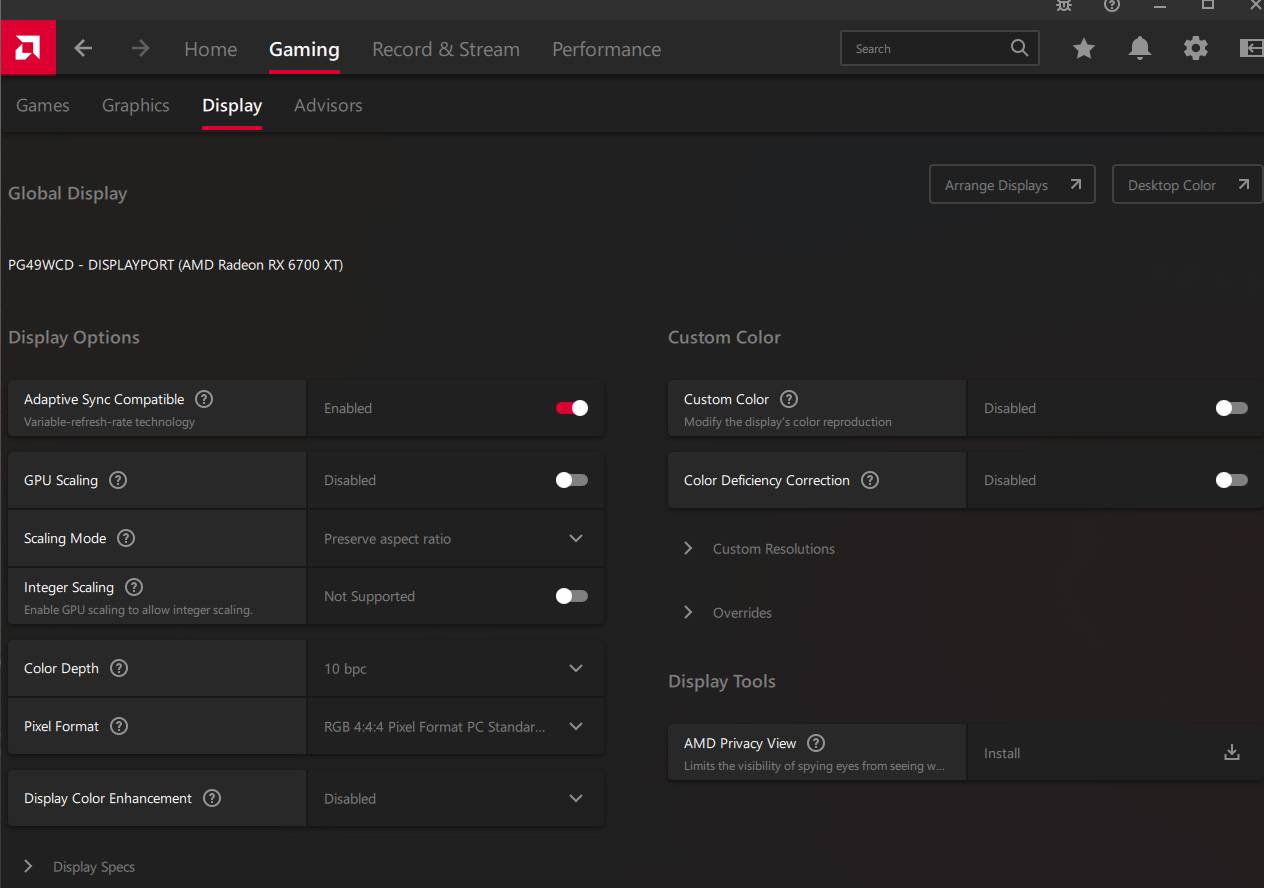Viewport: 1264px width, 888px height.
Task: Click Arrange Displays button
Action: tap(1012, 184)
